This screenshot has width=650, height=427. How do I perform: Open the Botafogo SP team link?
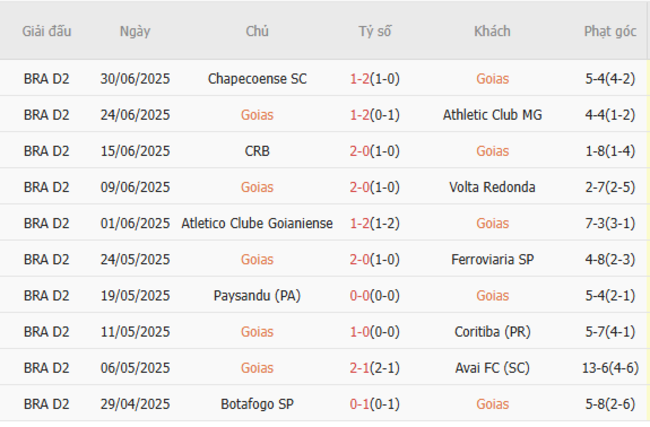[257, 404]
